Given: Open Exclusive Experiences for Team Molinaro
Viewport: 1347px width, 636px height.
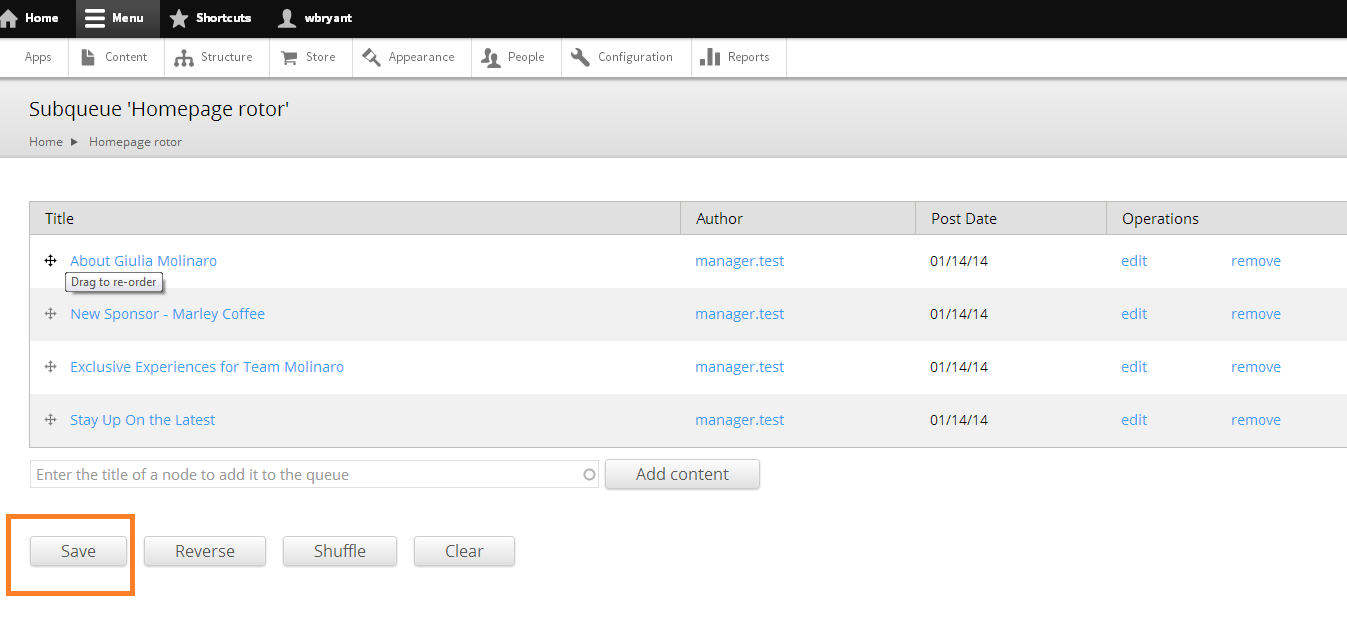Looking at the screenshot, I should tap(207, 367).
